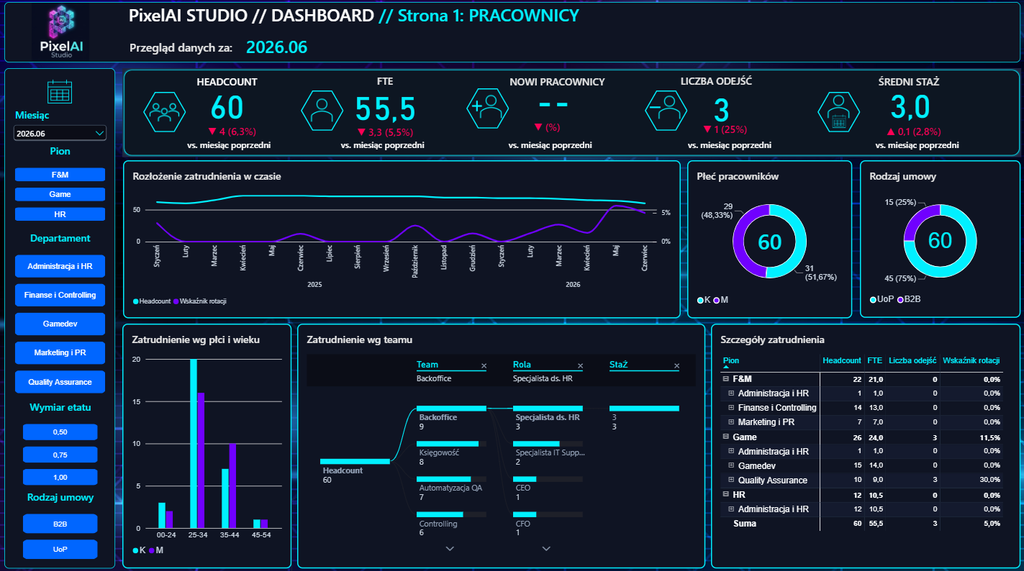1024x571 pixels.
Task: Show more teams below Controlling
Action: [450, 549]
